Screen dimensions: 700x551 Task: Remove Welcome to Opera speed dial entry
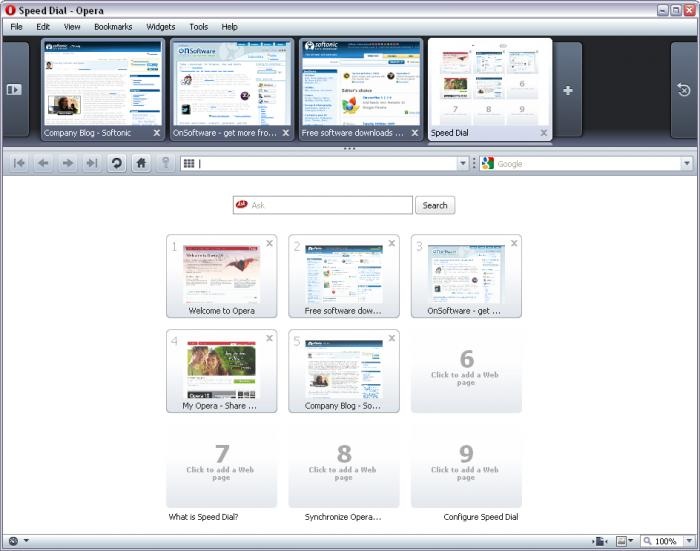click(270, 243)
